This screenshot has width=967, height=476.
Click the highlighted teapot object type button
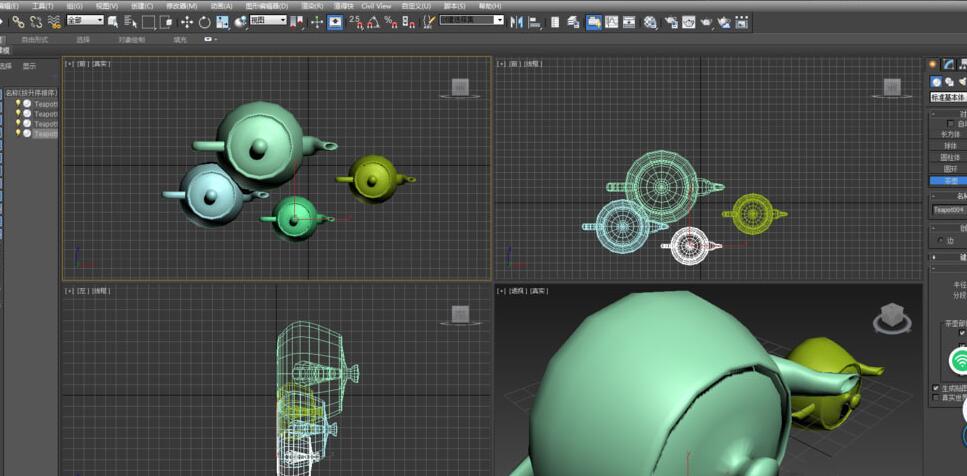pyautogui.click(x=948, y=181)
